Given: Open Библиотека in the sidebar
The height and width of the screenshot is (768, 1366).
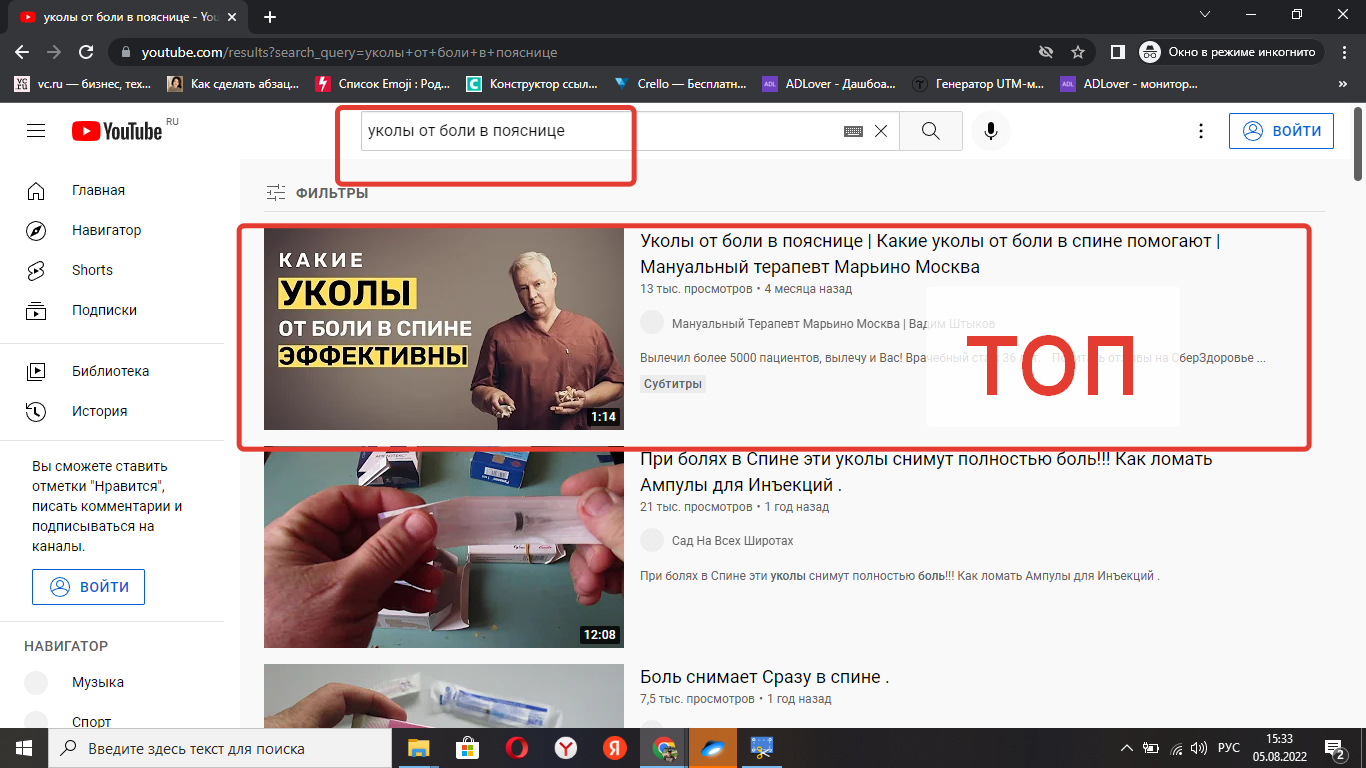Looking at the screenshot, I should [112, 371].
